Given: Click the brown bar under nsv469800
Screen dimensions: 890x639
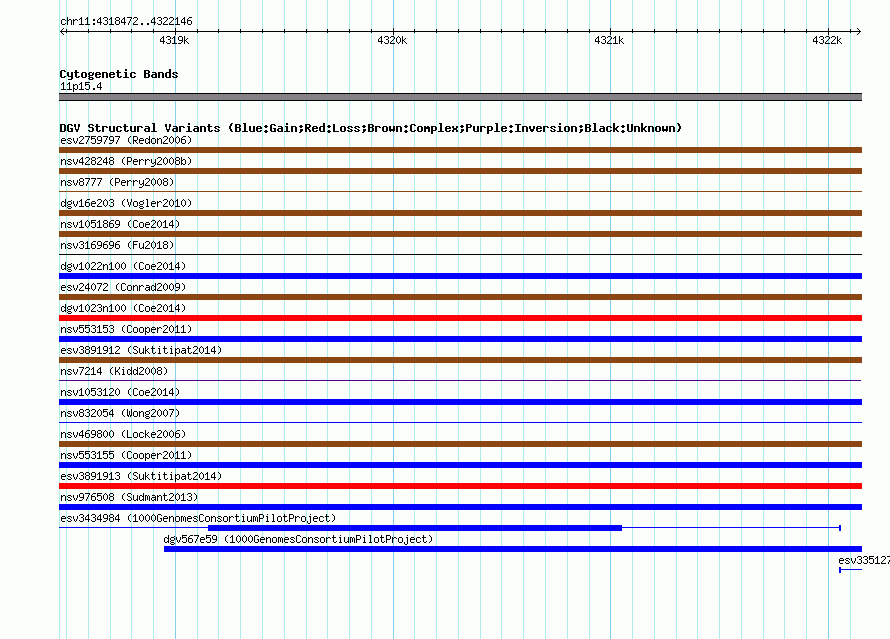Looking at the screenshot, I should pyautogui.click(x=460, y=444).
